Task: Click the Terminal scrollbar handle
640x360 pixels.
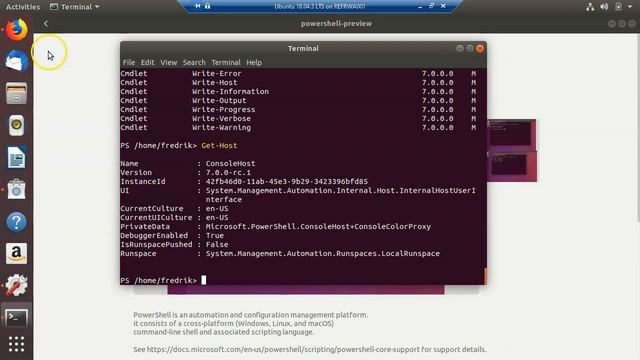Action: click(x=485, y=276)
